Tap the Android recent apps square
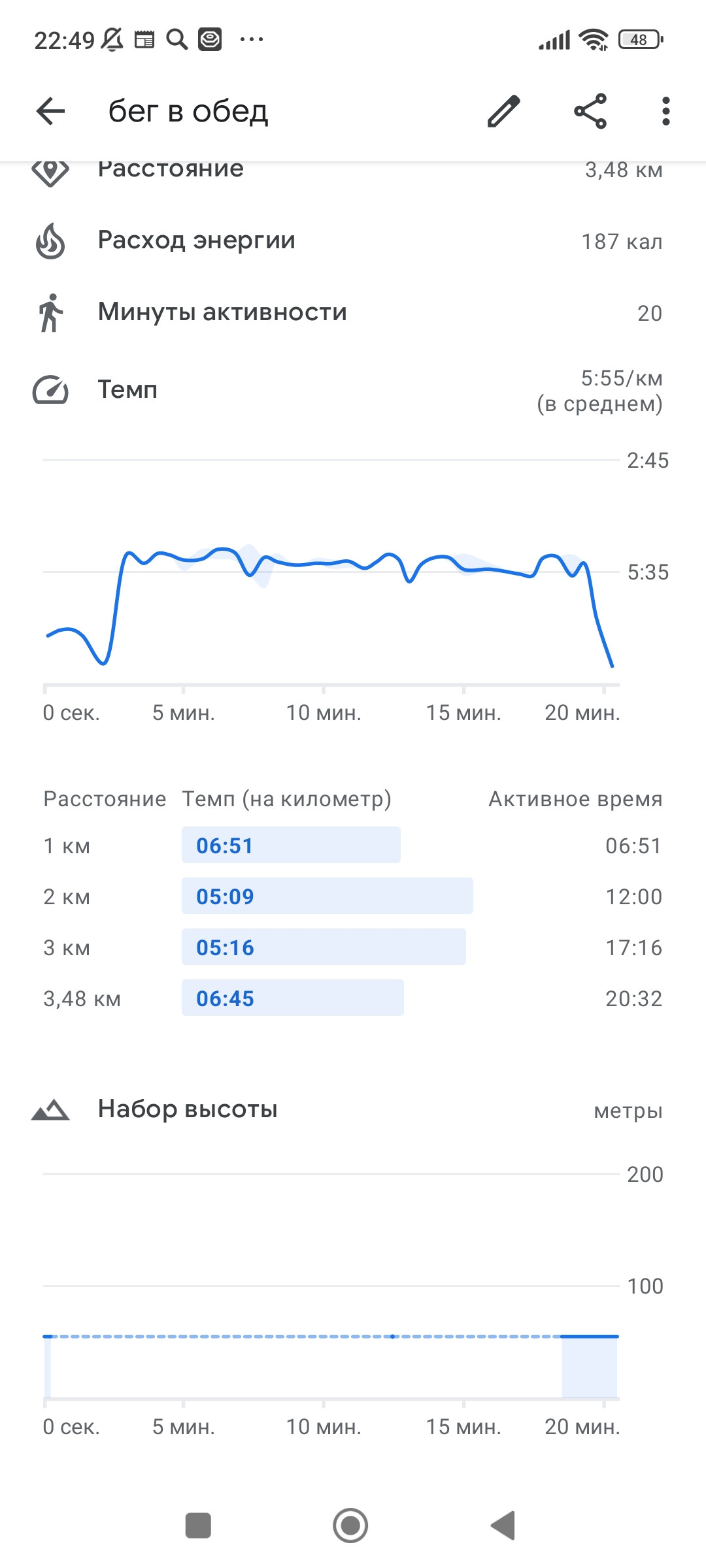 [198, 1526]
